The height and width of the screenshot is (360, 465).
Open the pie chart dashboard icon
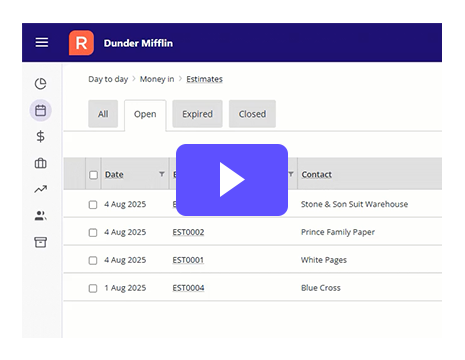(41, 84)
